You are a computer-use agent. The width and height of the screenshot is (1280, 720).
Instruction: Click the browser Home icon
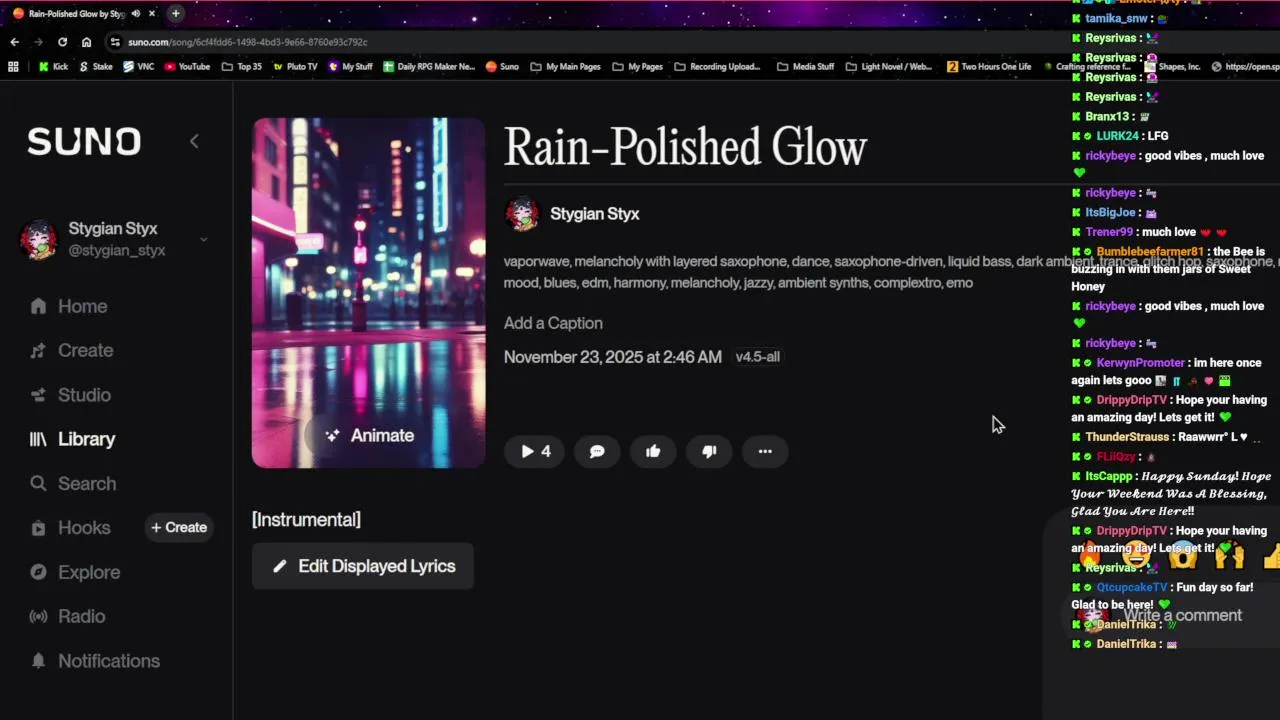[86, 42]
